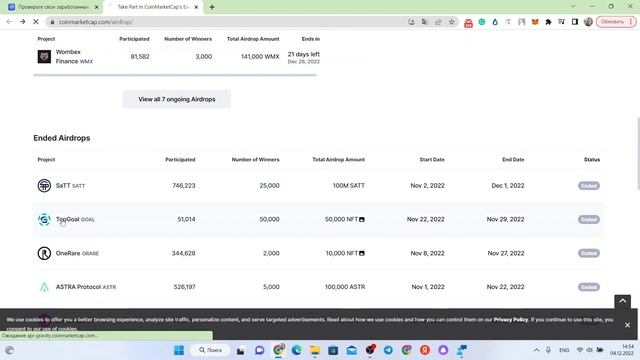Select the 21 days left text
This screenshot has width=640, height=360.
304,54
